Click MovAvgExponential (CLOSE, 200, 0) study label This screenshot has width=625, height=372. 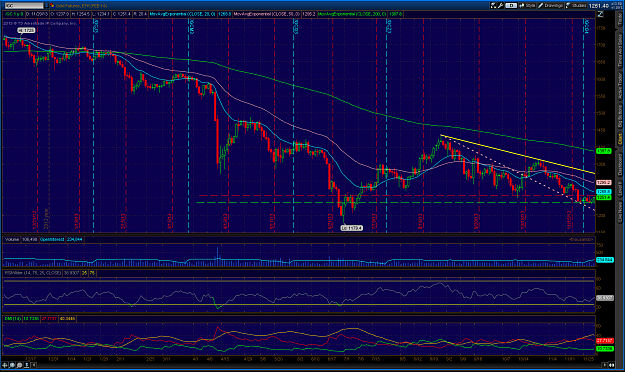(x=352, y=14)
